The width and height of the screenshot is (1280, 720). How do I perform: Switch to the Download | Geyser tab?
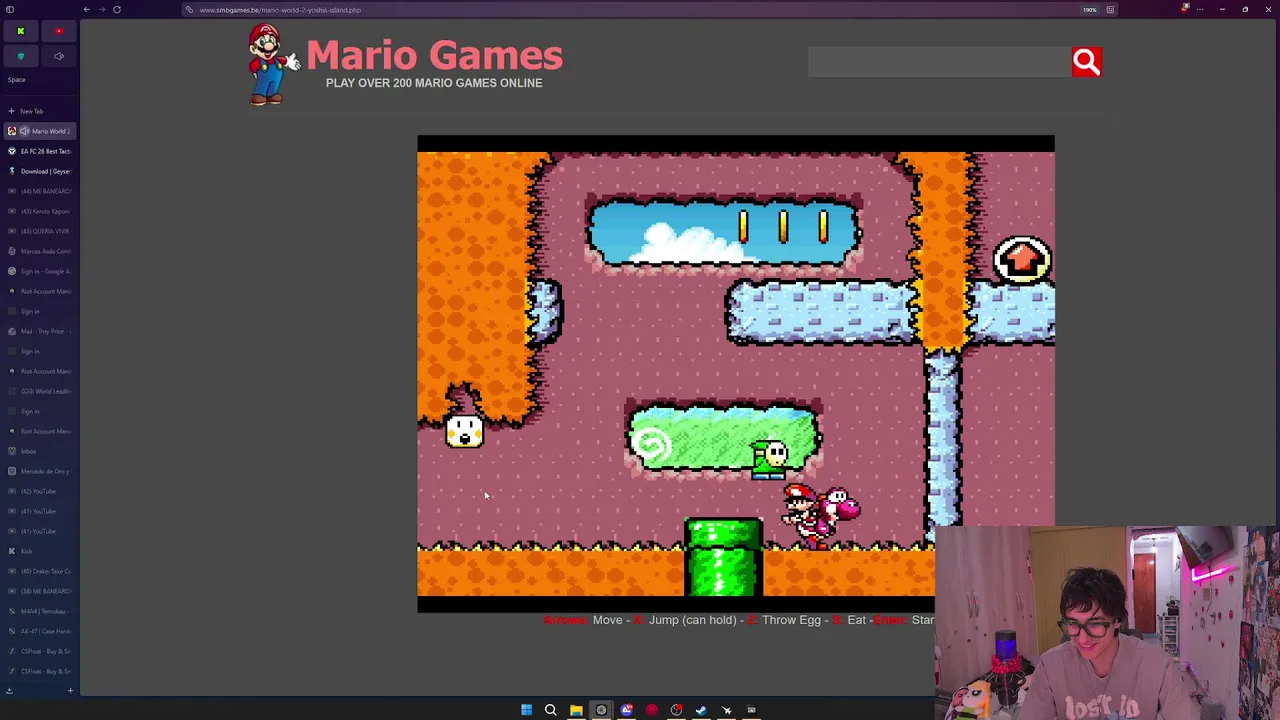pos(39,171)
